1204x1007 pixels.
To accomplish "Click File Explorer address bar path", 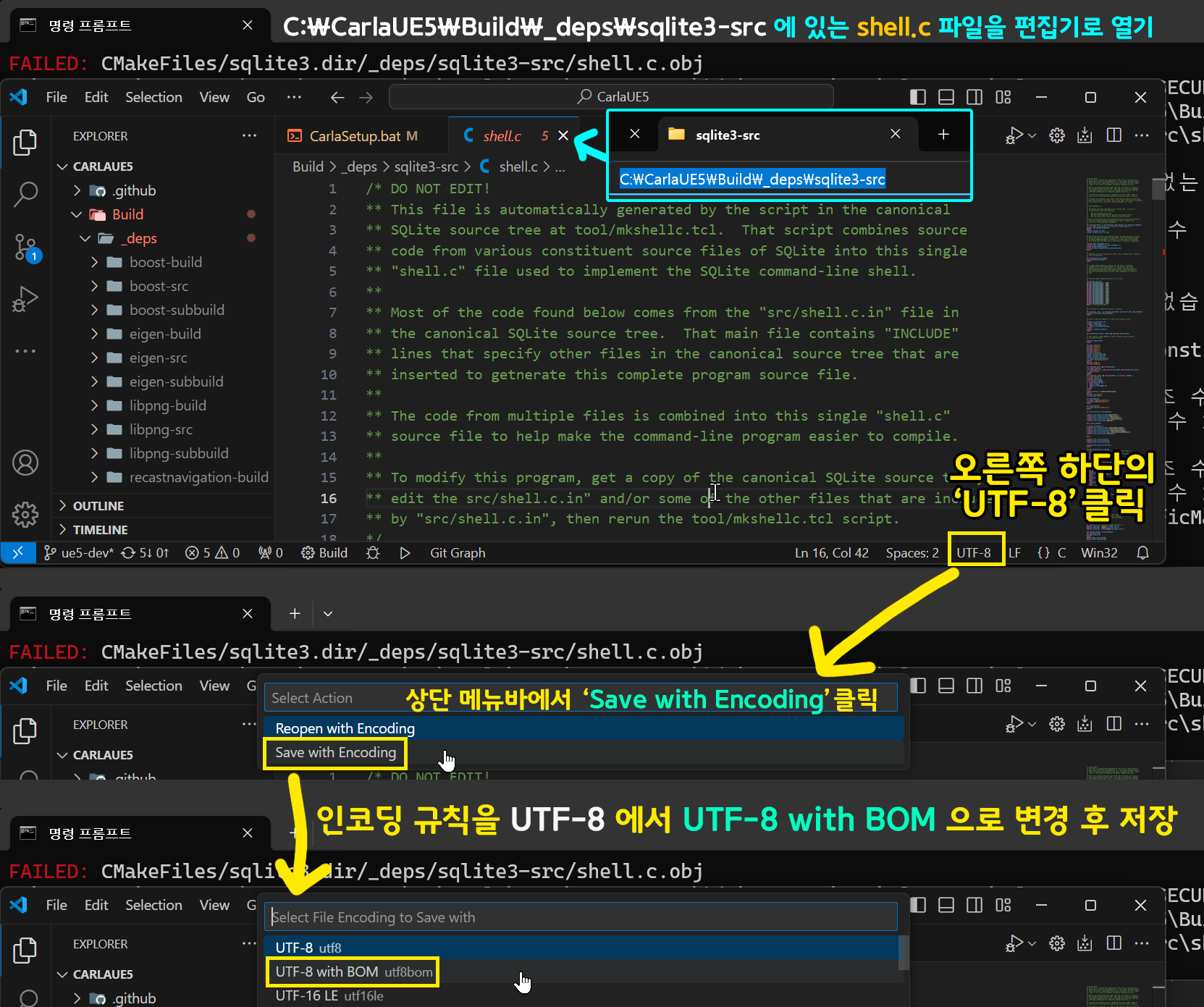I will point(752,180).
